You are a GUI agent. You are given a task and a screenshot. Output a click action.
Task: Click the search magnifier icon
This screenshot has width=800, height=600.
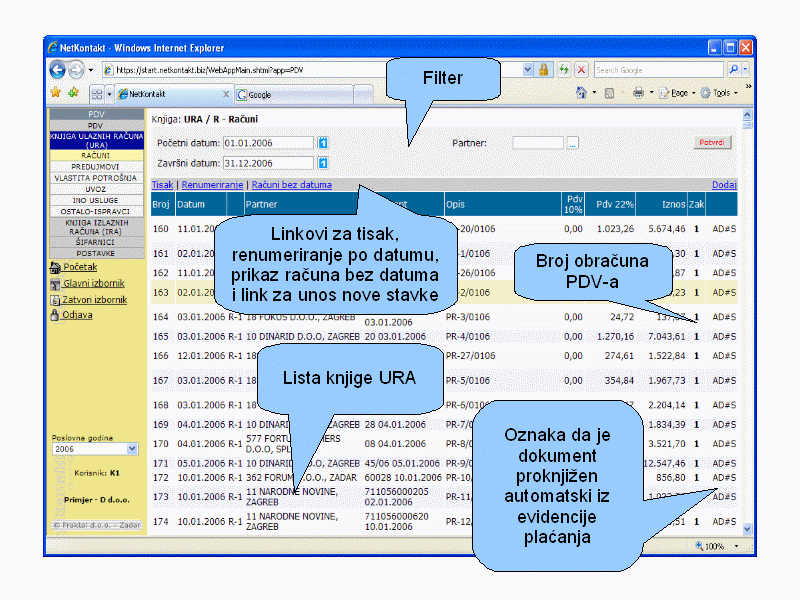point(733,70)
